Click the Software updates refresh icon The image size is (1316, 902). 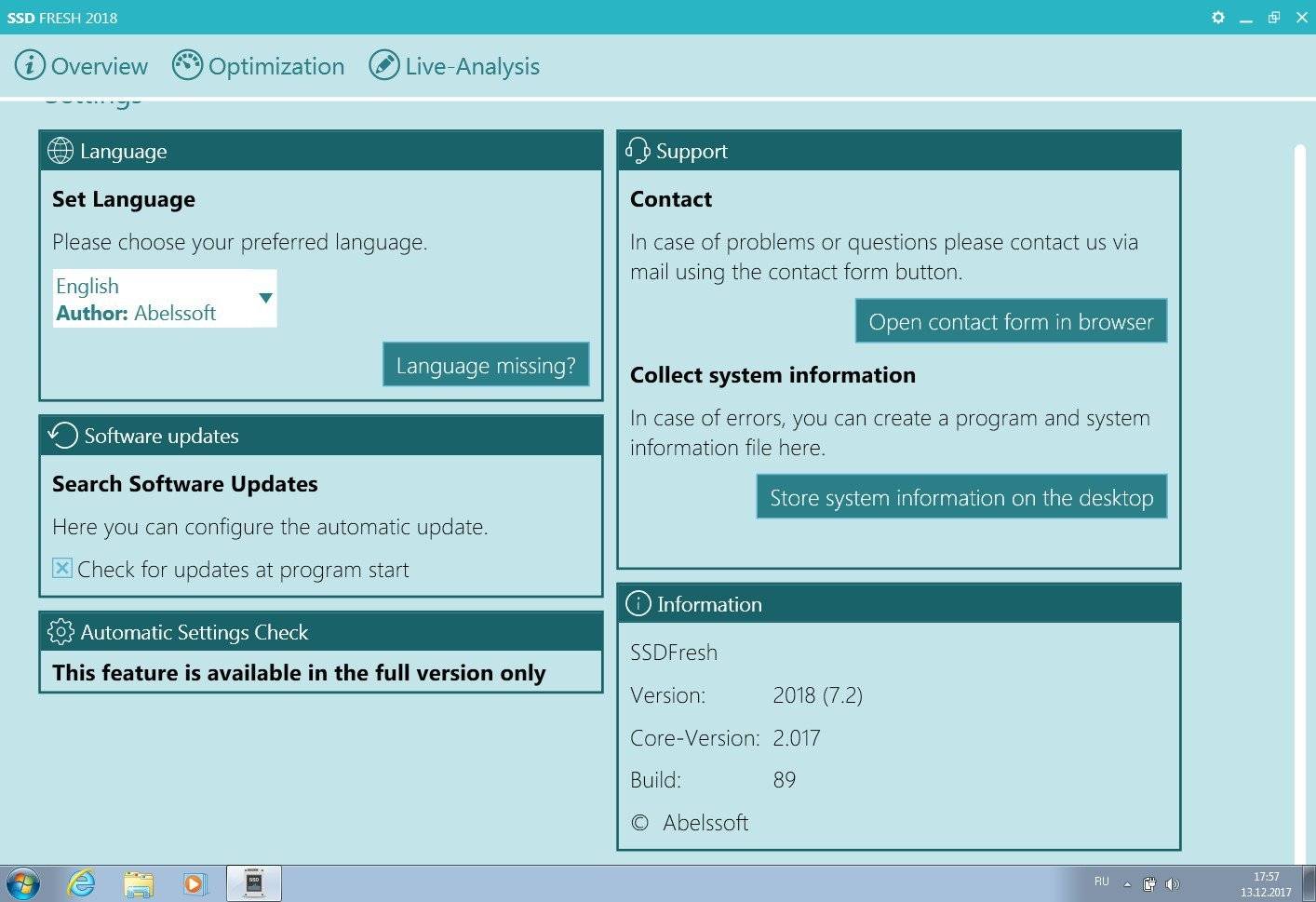(x=62, y=436)
